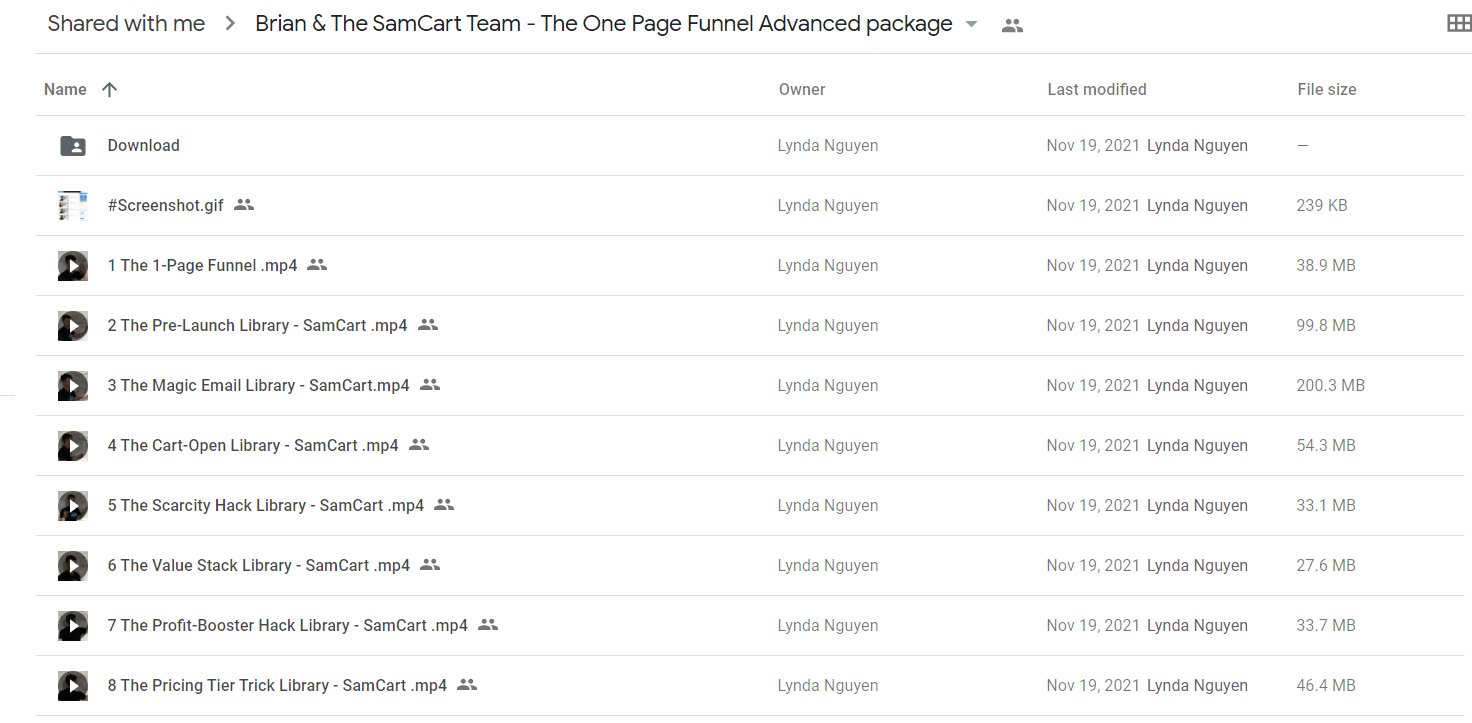Image resolution: width=1472 pixels, height=723 pixels.
Task: Click the shared icon next to #Screenshot.gif
Action: tap(244, 205)
